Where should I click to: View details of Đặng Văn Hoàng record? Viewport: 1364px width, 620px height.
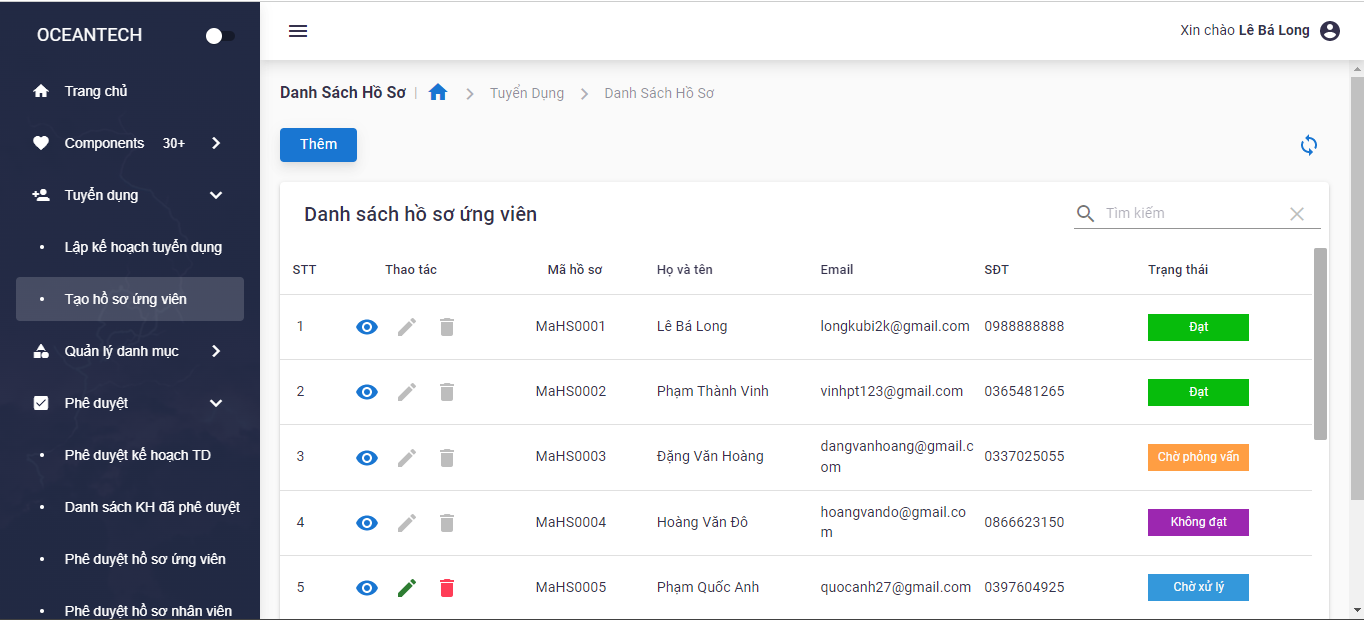pos(367,458)
